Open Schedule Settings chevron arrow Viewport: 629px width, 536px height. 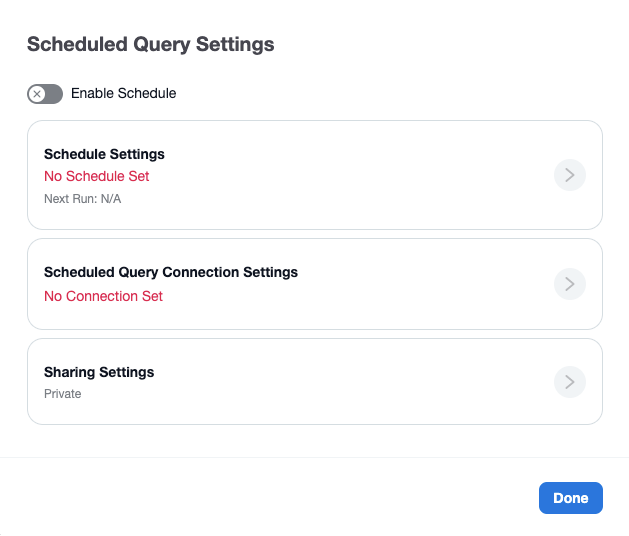(x=570, y=175)
